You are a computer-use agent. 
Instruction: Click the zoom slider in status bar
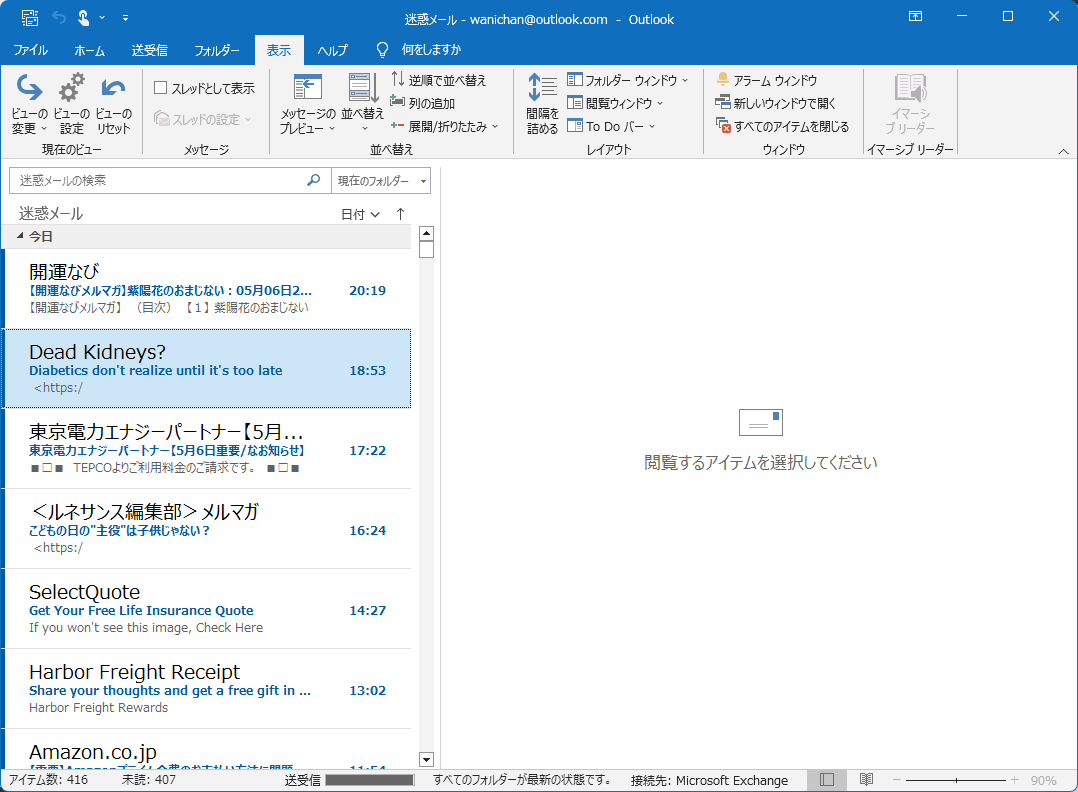956,780
